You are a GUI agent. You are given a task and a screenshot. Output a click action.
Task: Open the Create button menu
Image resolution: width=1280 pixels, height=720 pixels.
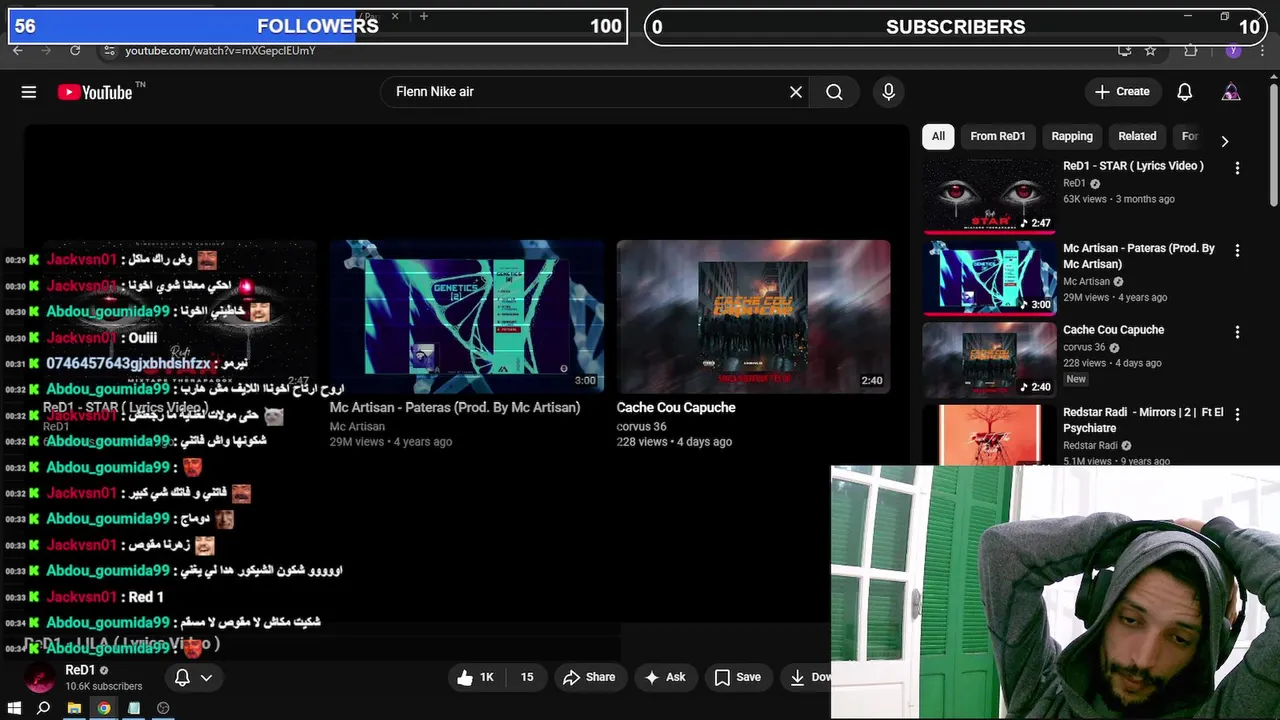pos(1123,92)
